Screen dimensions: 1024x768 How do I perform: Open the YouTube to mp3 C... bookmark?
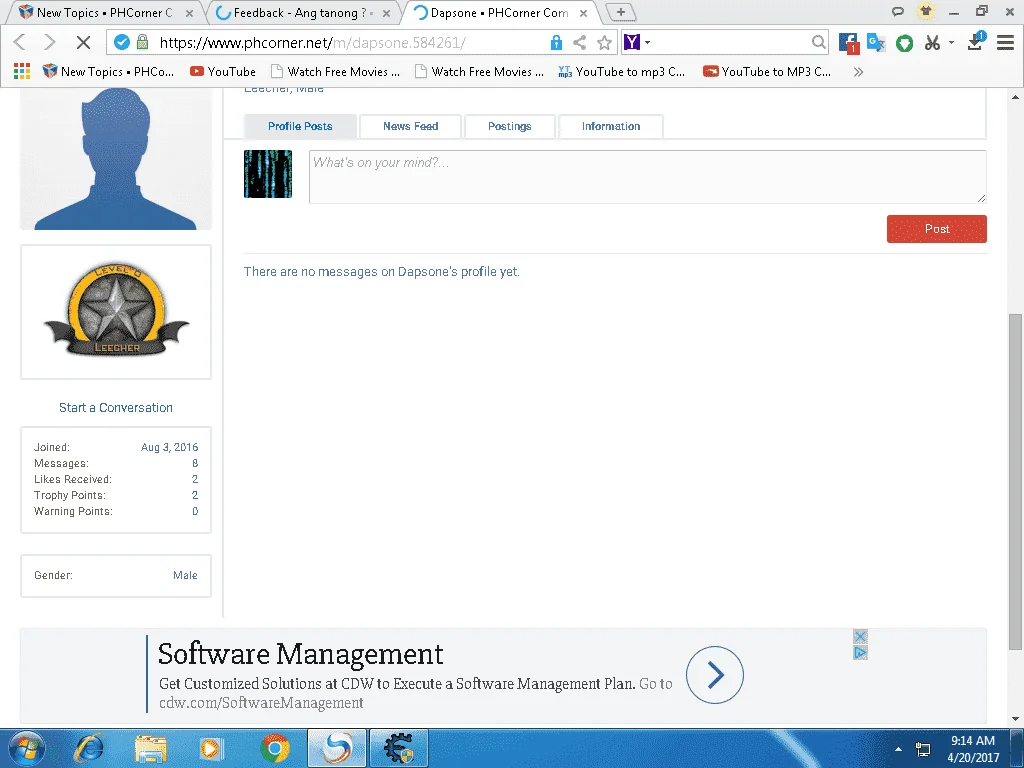[x=622, y=71]
